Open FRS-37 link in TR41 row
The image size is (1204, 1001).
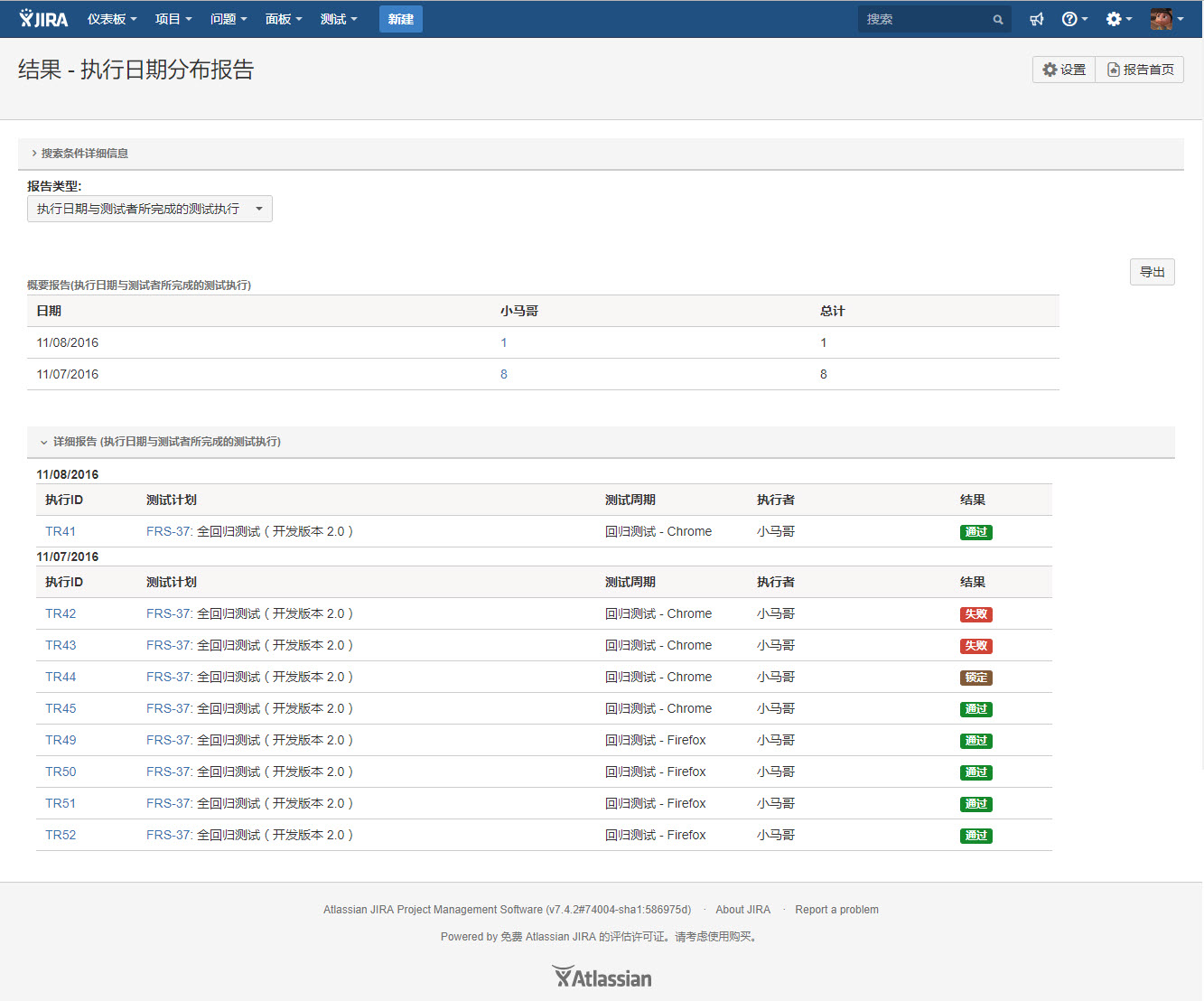click(168, 531)
